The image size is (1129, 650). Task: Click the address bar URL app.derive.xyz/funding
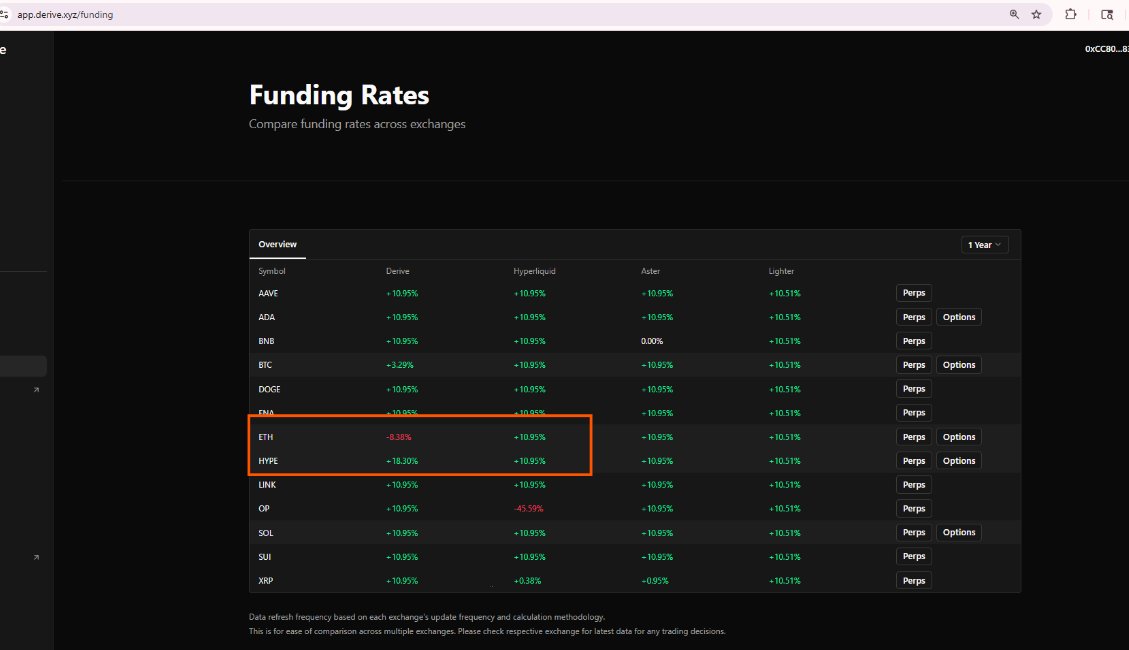coord(65,14)
